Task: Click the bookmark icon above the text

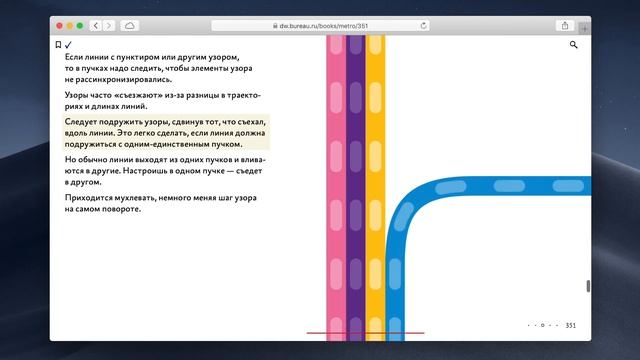Action: coord(58,44)
